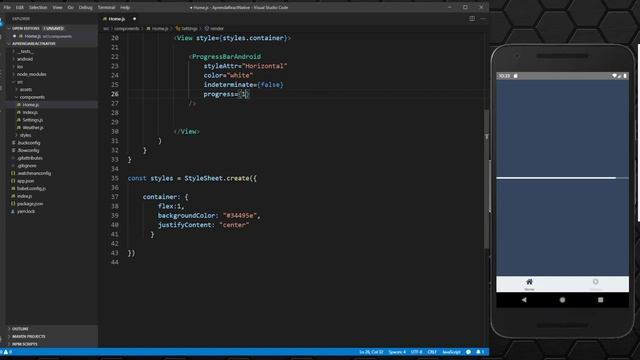Click the Ln 26 cursor position indicator
The height and width of the screenshot is (360, 640).
[x=371, y=352]
